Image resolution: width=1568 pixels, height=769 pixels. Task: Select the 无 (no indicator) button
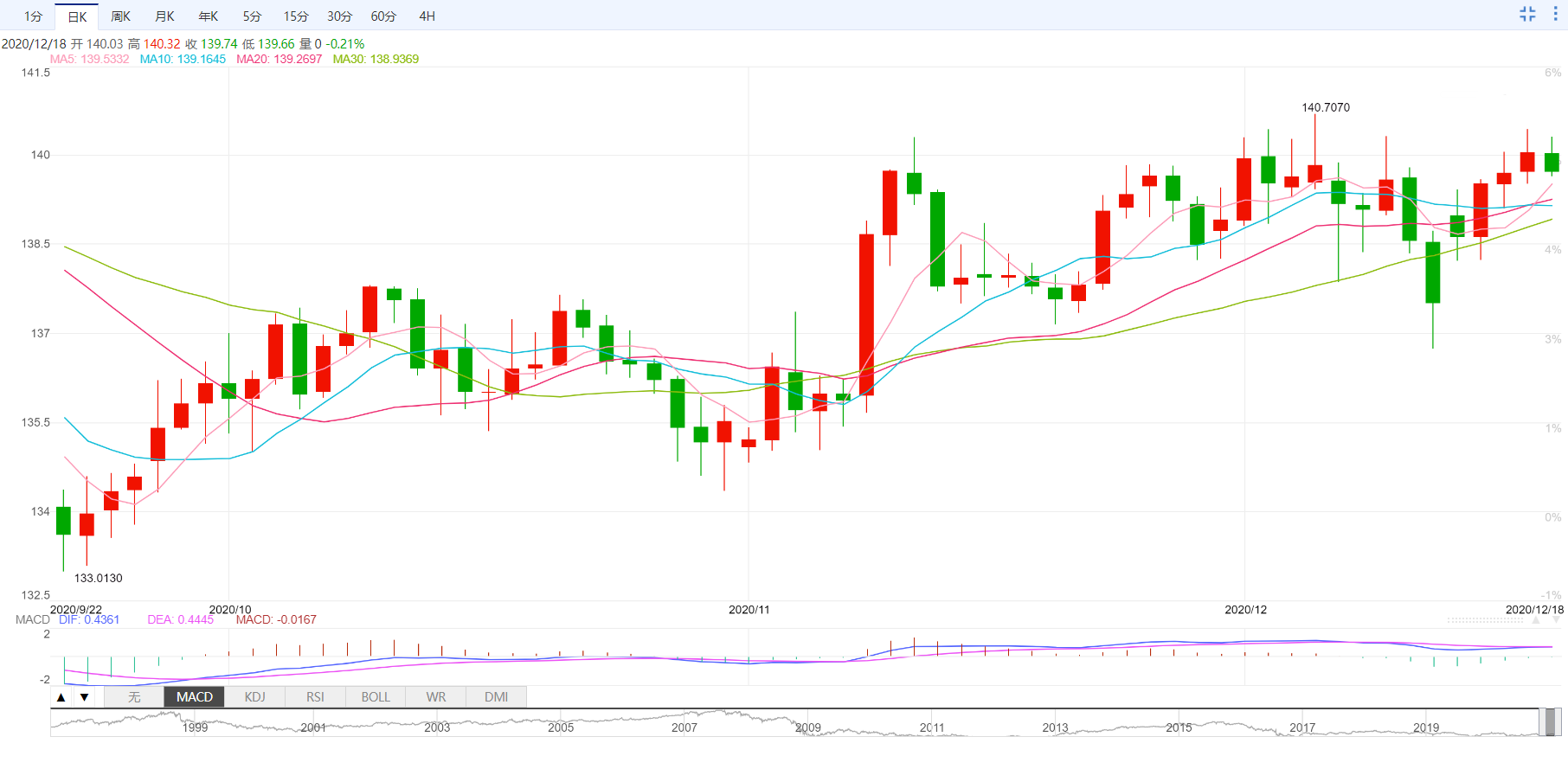point(134,697)
